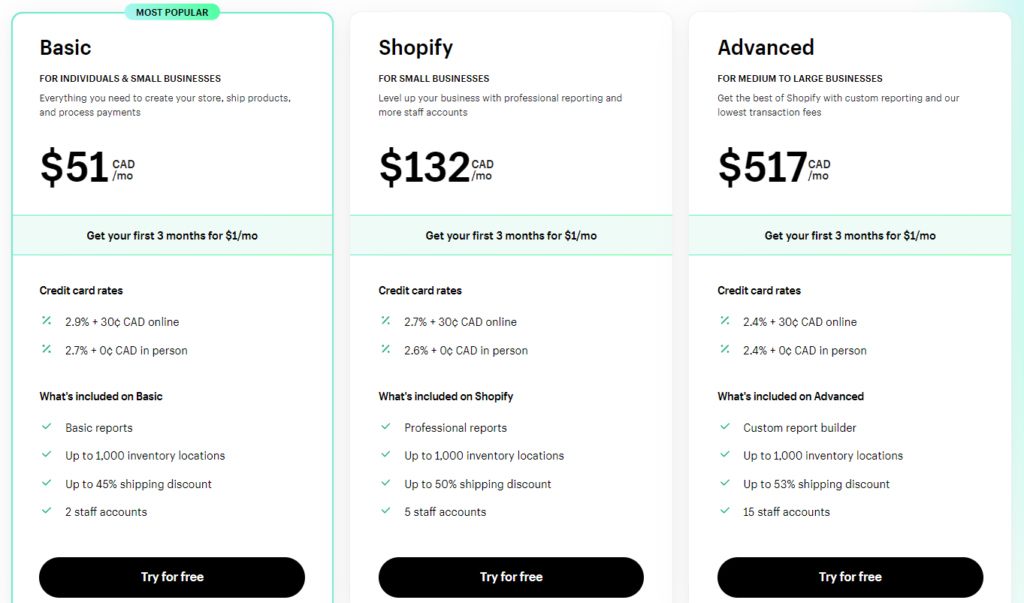Image resolution: width=1024 pixels, height=603 pixels.
Task: Click the Advanced plan $1/mo promo banner
Action: [x=850, y=235]
